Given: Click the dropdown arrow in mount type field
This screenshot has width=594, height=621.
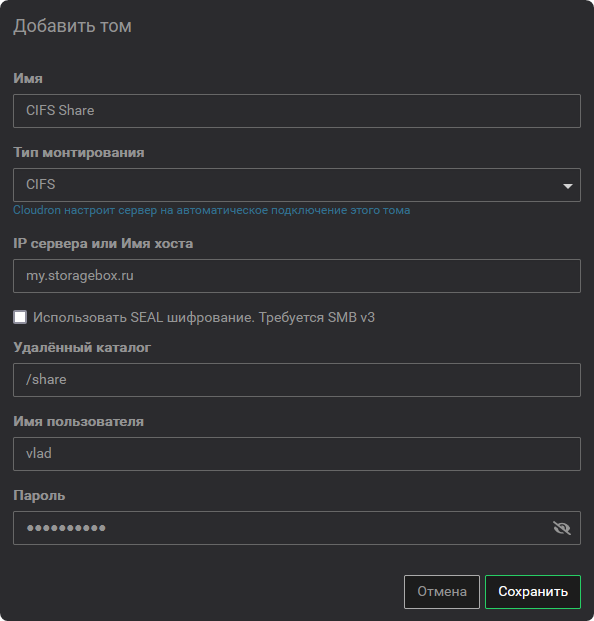Looking at the screenshot, I should tap(568, 186).
